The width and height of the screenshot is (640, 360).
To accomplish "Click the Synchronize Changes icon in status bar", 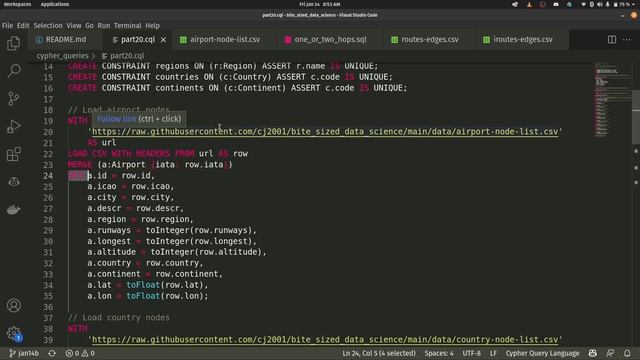I will click(x=52, y=353).
